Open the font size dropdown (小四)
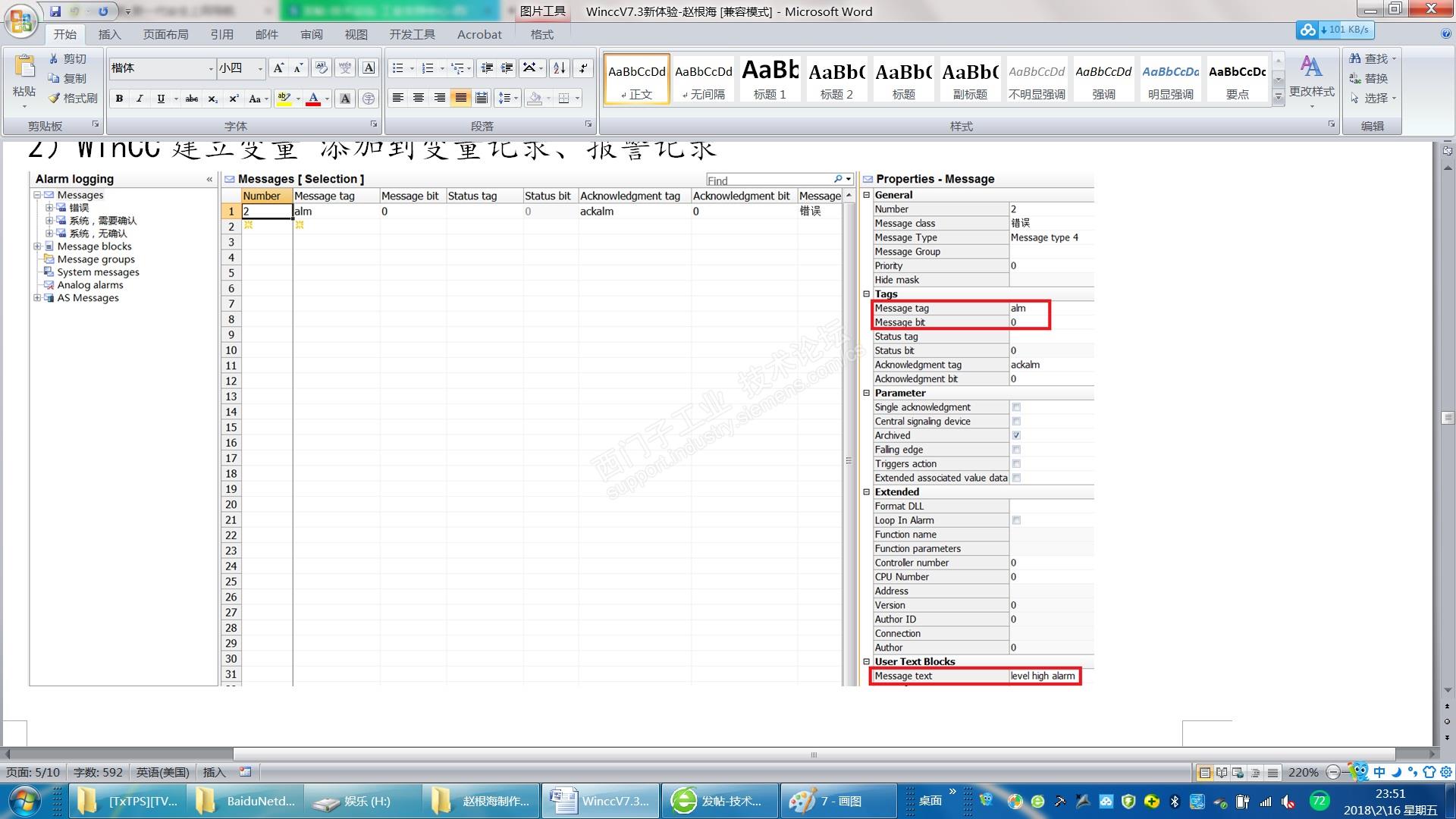Image resolution: width=1456 pixels, height=819 pixels. (x=259, y=68)
